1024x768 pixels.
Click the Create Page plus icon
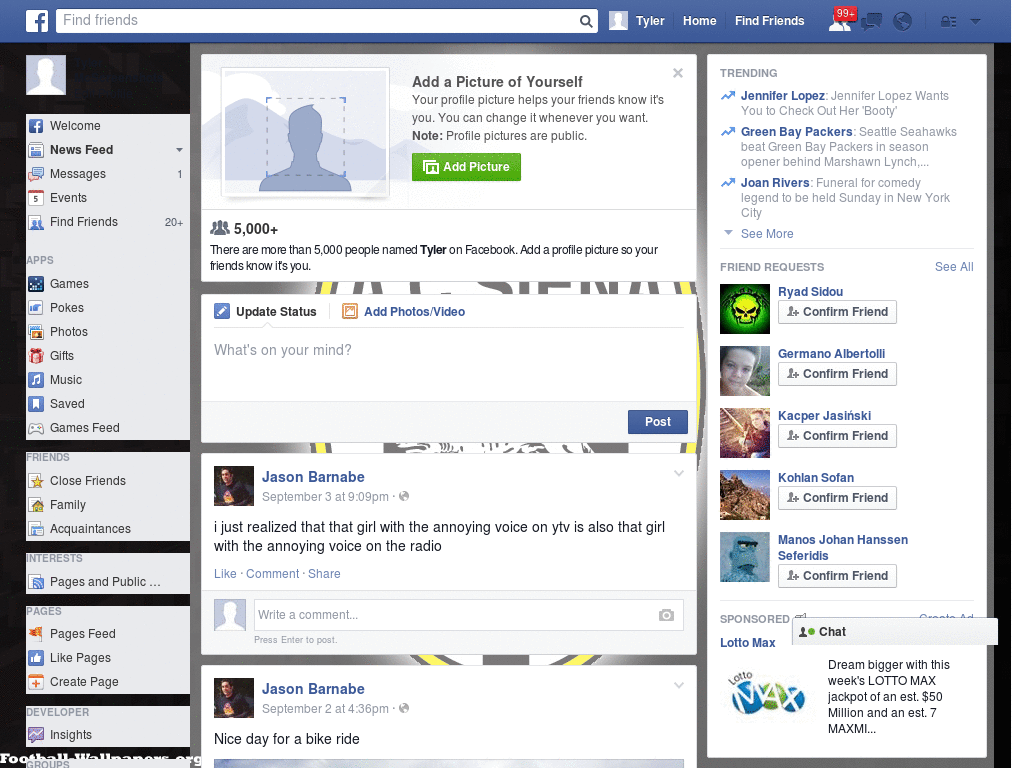click(x=36, y=682)
